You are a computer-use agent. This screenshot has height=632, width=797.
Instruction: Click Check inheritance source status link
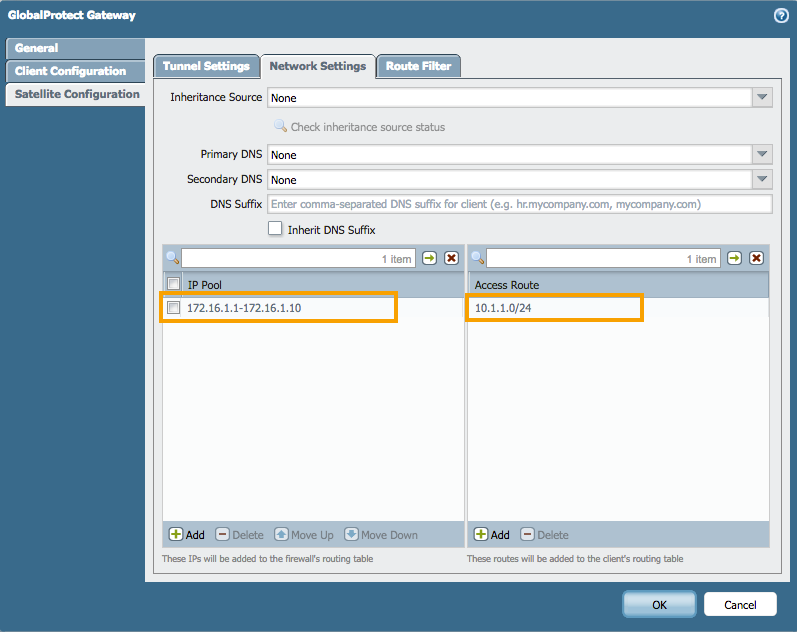point(367,127)
